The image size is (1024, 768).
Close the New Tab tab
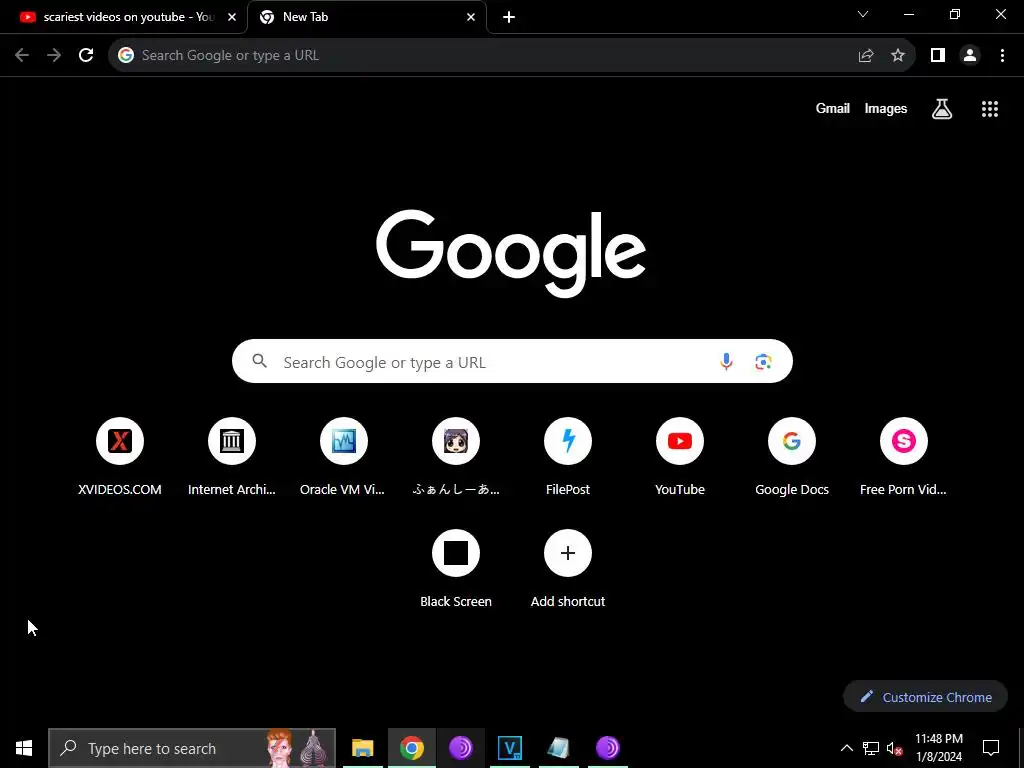[471, 17]
